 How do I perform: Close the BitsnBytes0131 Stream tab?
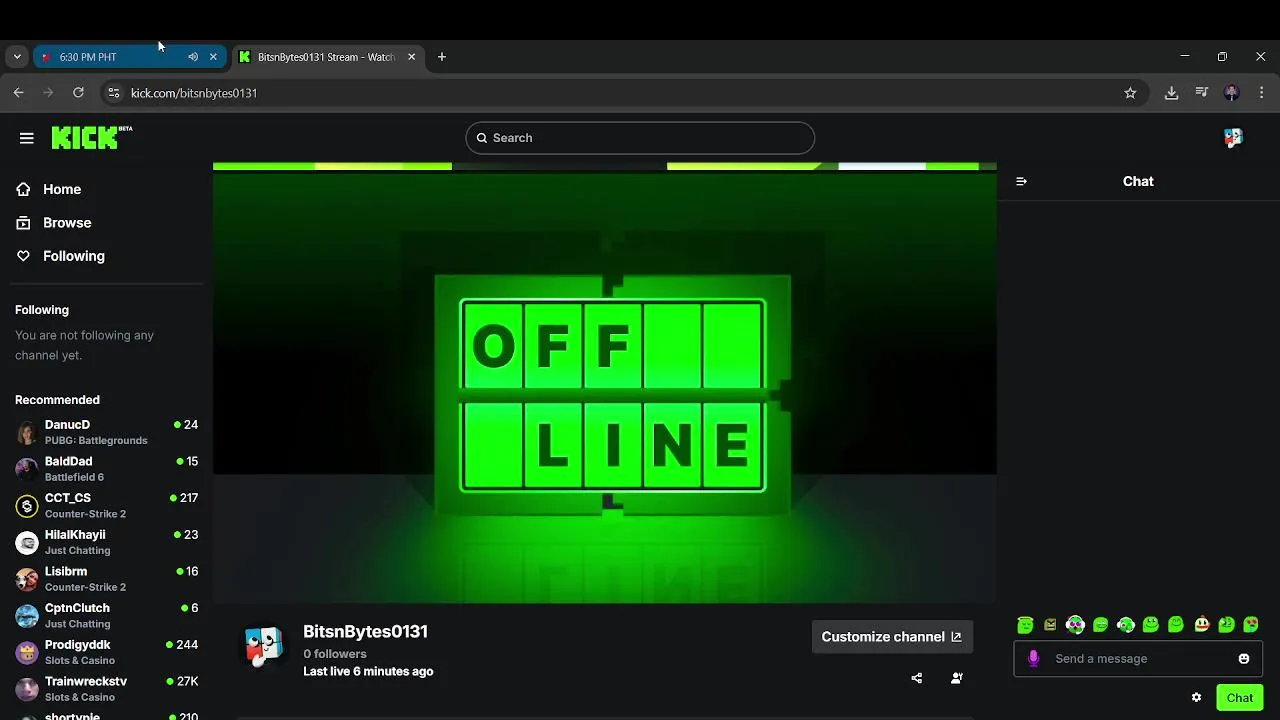pos(411,57)
